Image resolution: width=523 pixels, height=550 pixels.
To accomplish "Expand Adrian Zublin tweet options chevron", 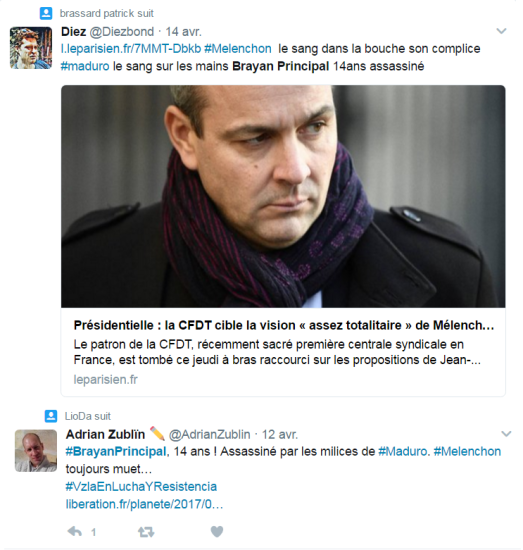I will [x=506, y=434].
